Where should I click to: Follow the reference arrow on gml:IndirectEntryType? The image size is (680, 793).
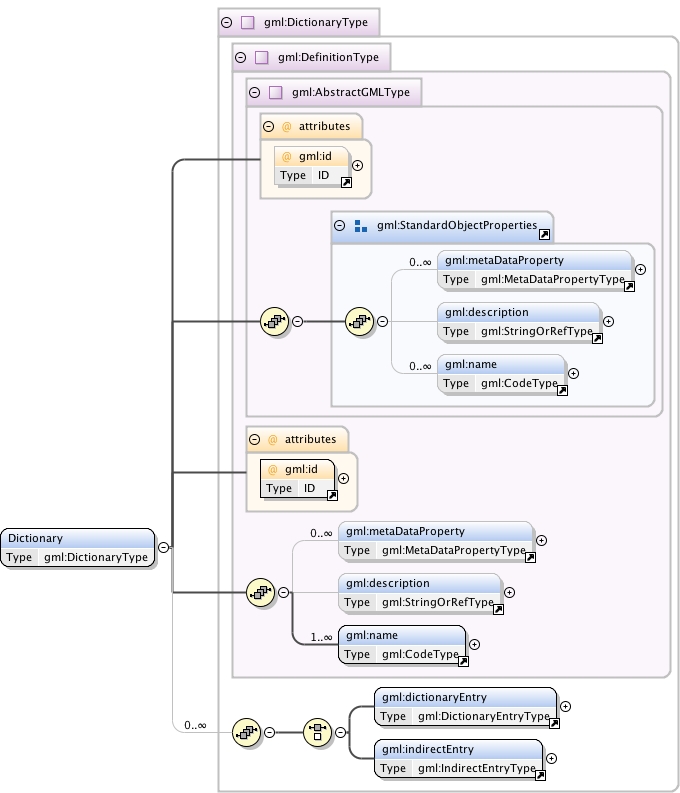540,775
